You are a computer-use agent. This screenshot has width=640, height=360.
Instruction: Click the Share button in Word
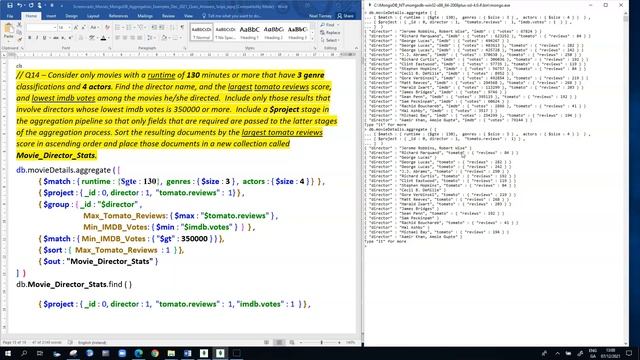pos(345,16)
